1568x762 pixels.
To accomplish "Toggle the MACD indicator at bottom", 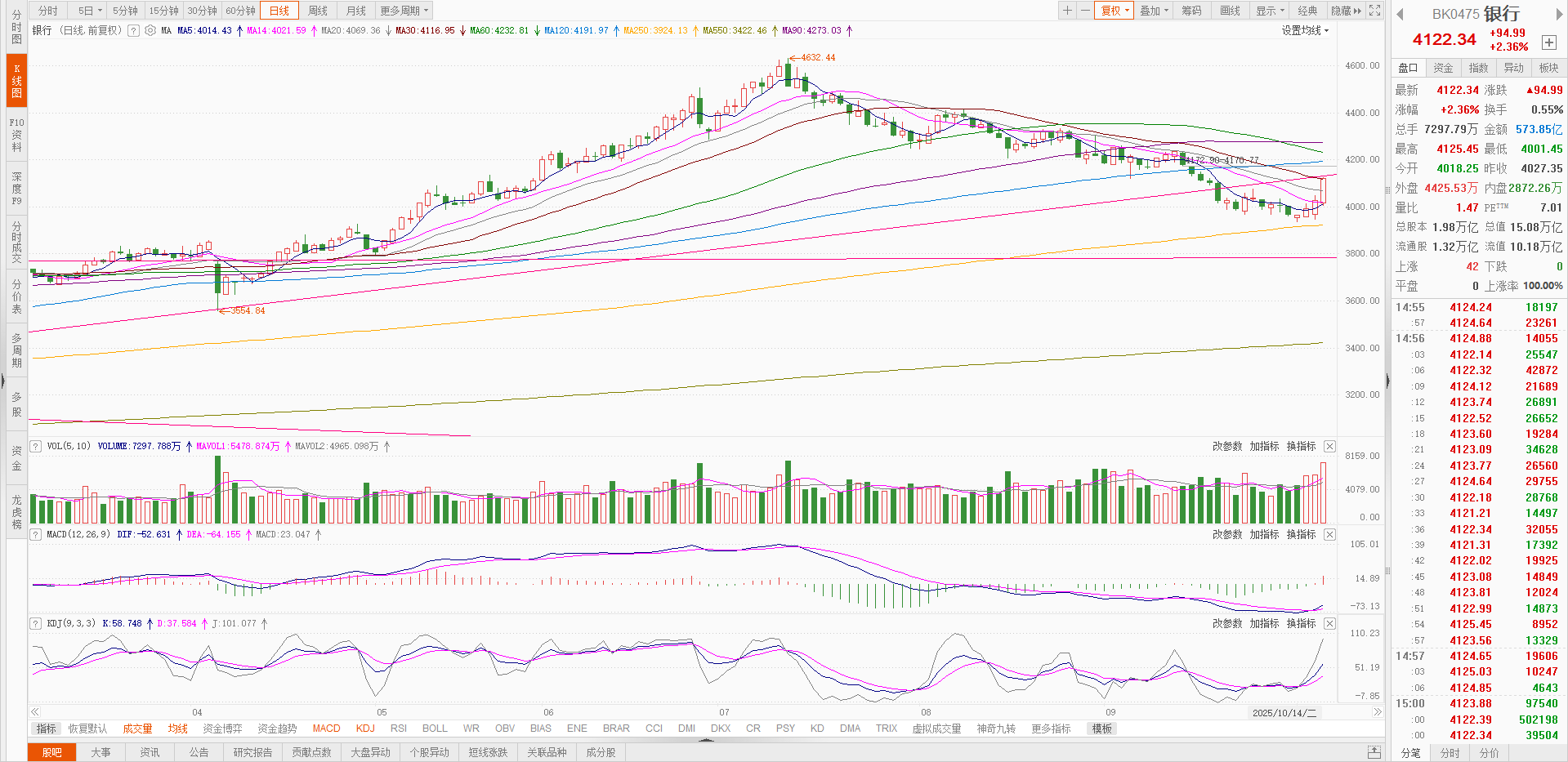I will click(x=326, y=729).
